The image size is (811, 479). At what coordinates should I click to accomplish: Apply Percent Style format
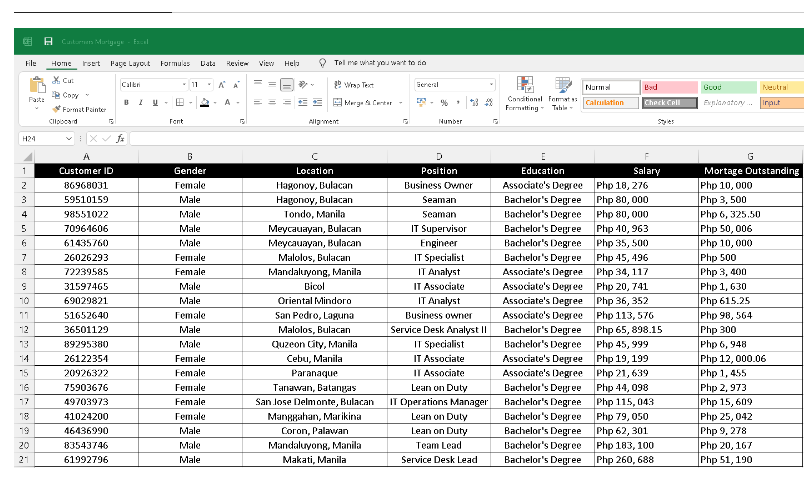pos(444,103)
